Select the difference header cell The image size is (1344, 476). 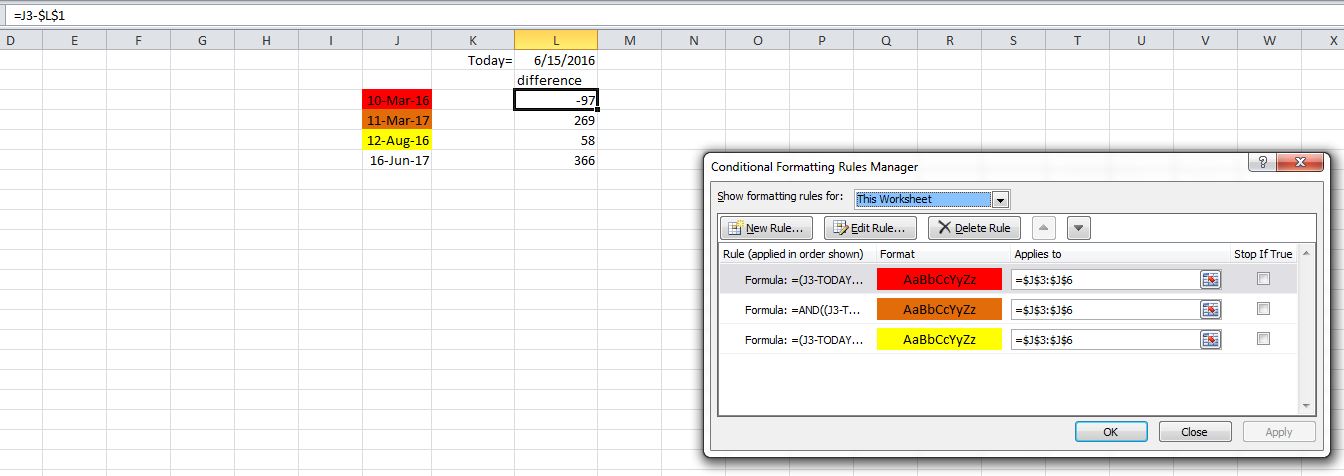click(556, 80)
